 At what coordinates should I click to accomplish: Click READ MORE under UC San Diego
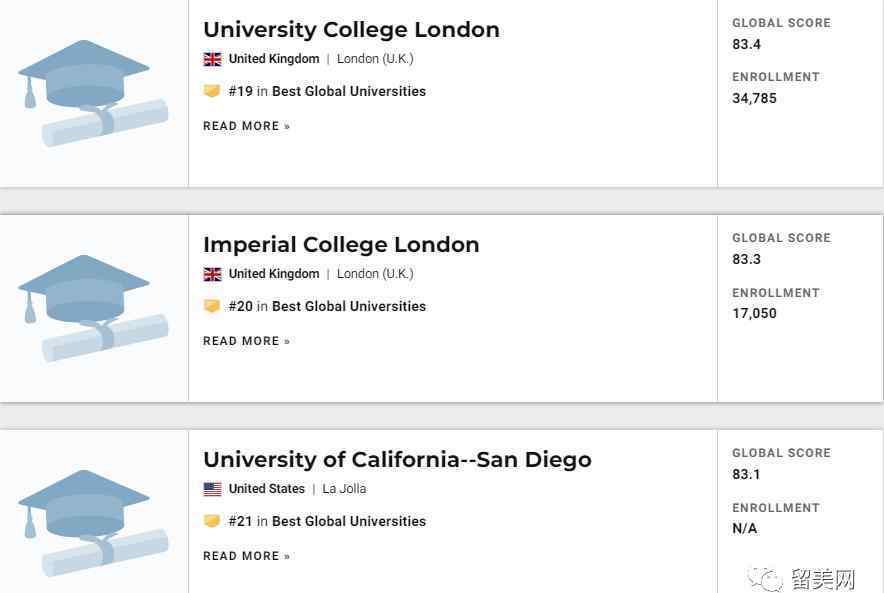[246, 556]
